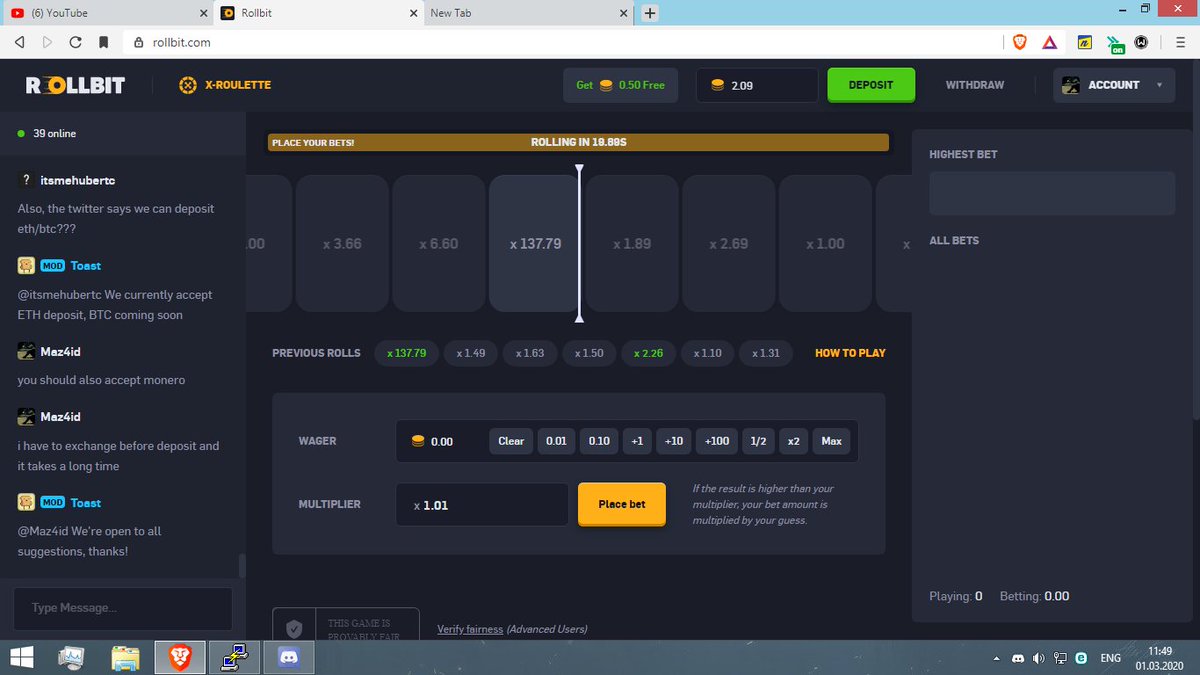Click the Place bet button

coord(622,504)
